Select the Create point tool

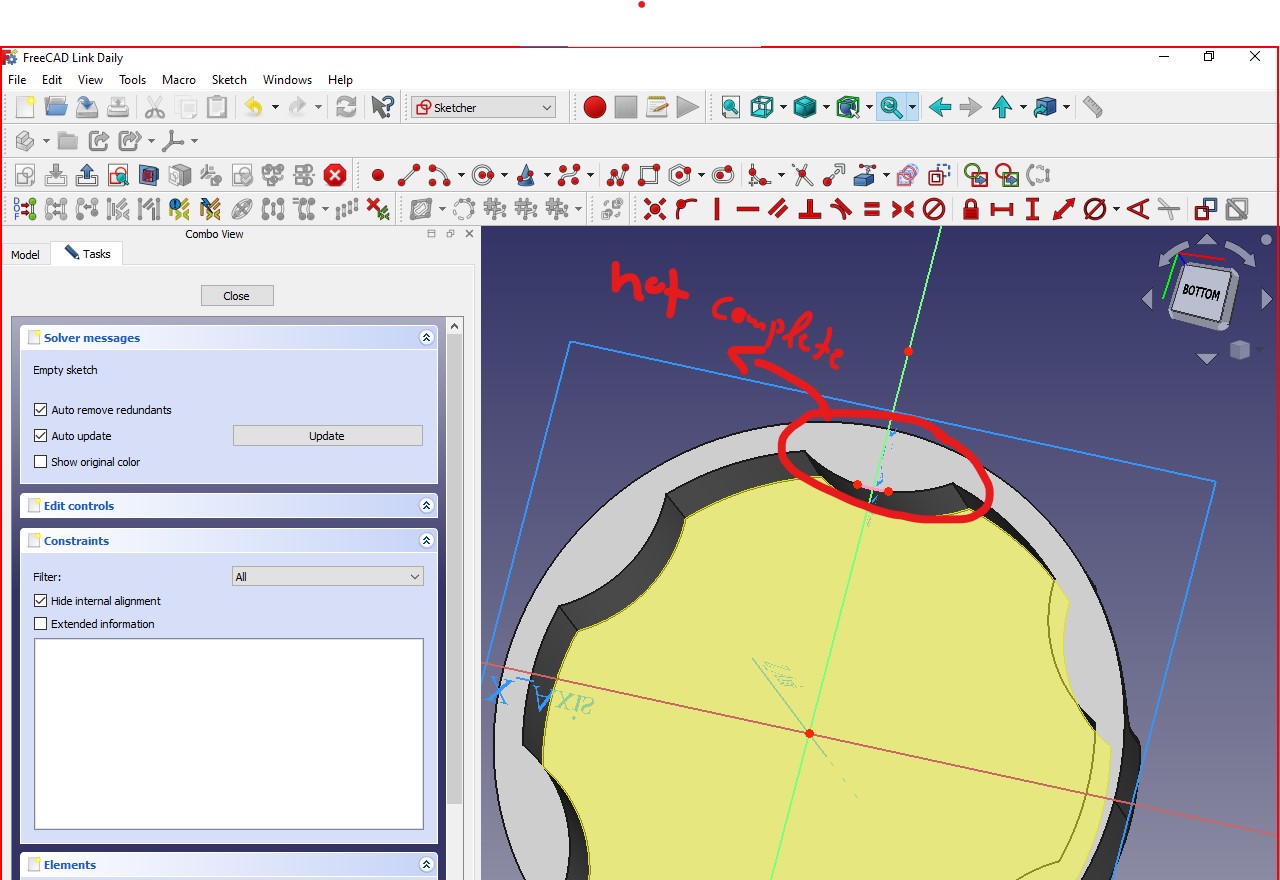pyautogui.click(x=378, y=175)
